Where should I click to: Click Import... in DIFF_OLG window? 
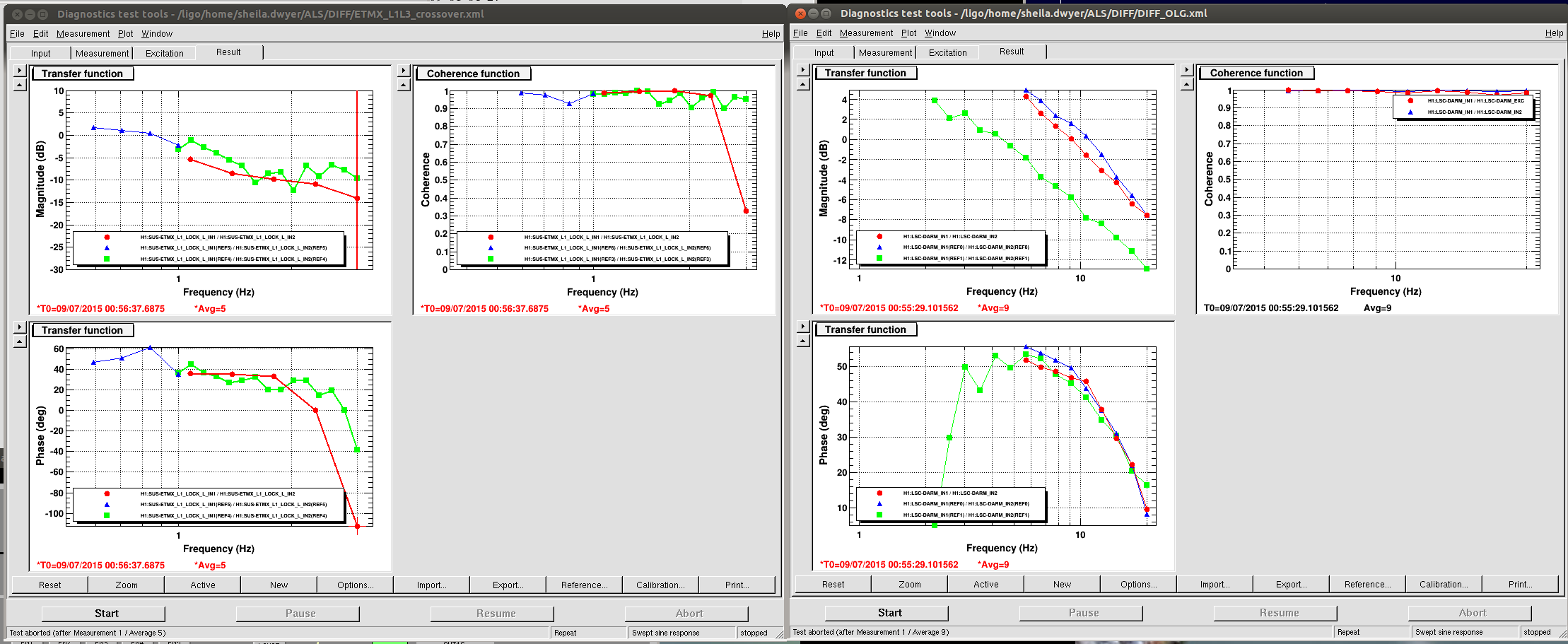click(1215, 584)
